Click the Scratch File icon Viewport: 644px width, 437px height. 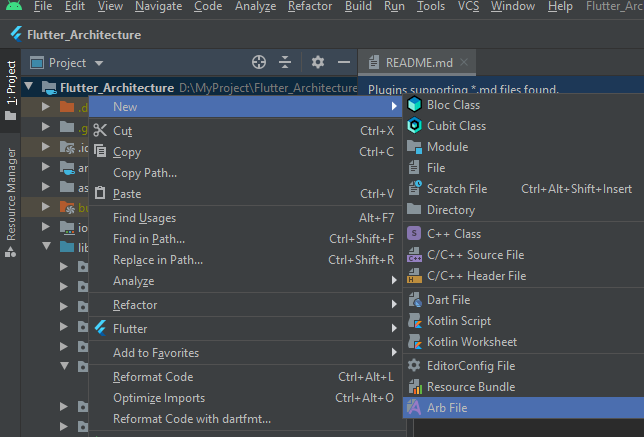(x=414, y=188)
